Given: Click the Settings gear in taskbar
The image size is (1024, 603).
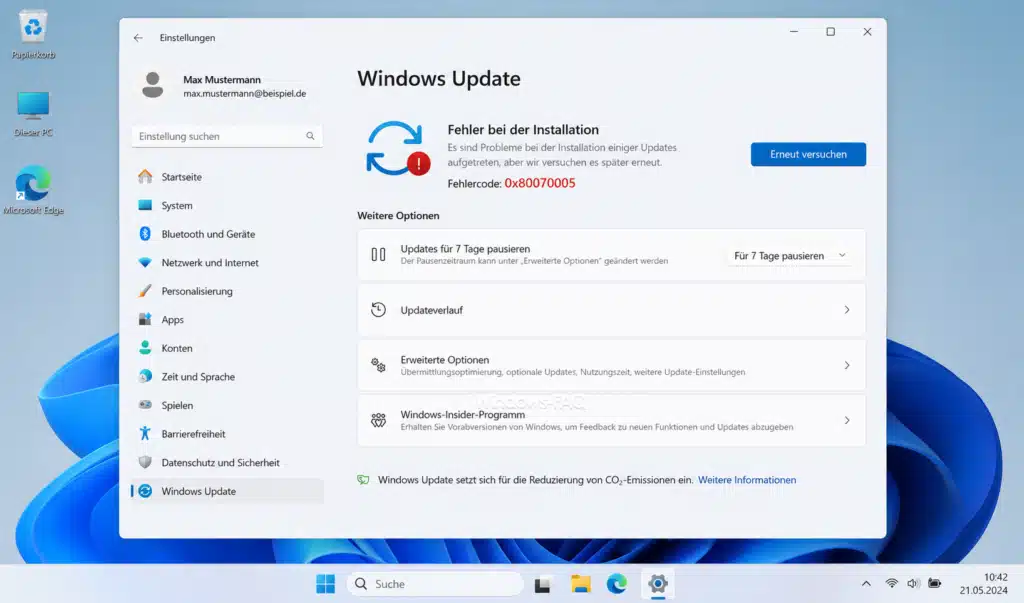Looking at the screenshot, I should pyautogui.click(x=658, y=583).
